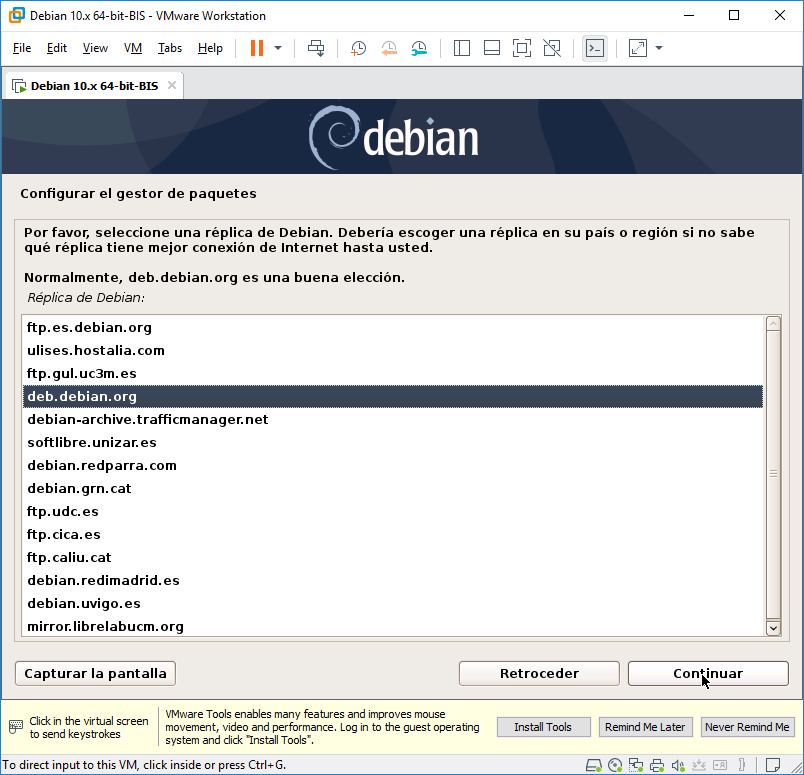Image resolution: width=804 pixels, height=775 pixels.
Task: Click the Unity mode toolbar icon
Action: (552, 48)
